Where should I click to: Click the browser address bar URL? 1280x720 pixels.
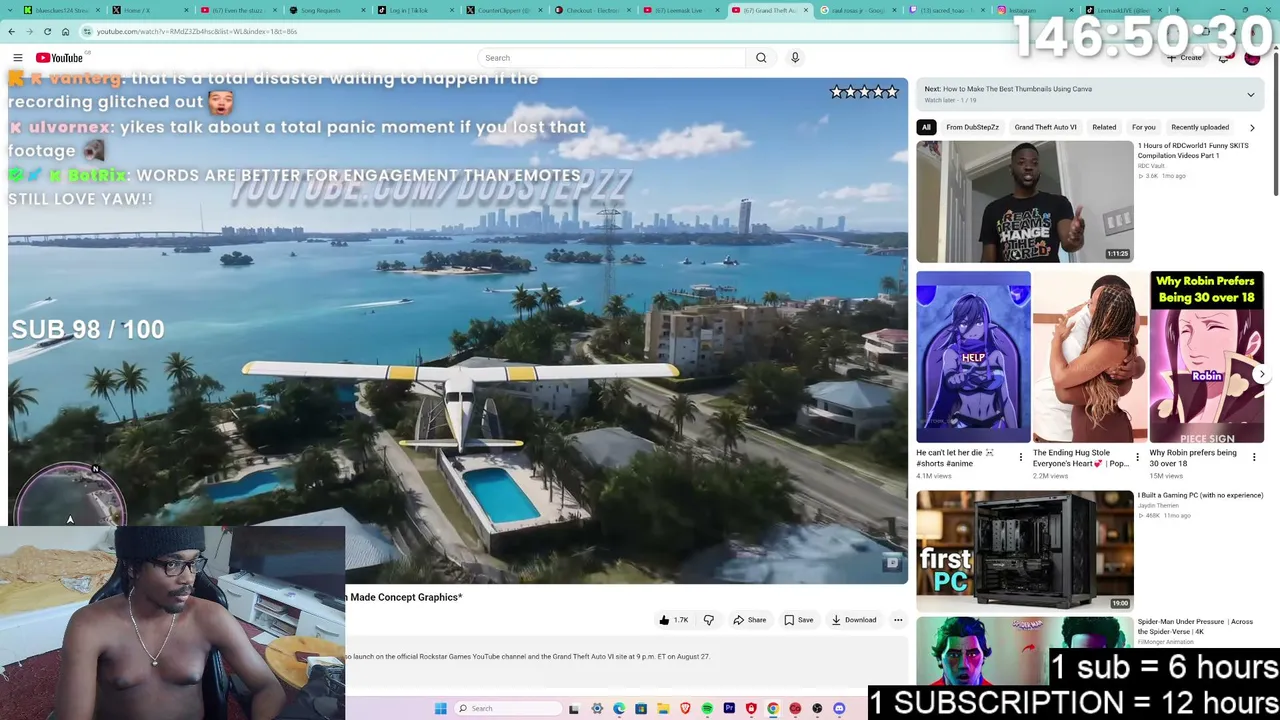point(197,31)
